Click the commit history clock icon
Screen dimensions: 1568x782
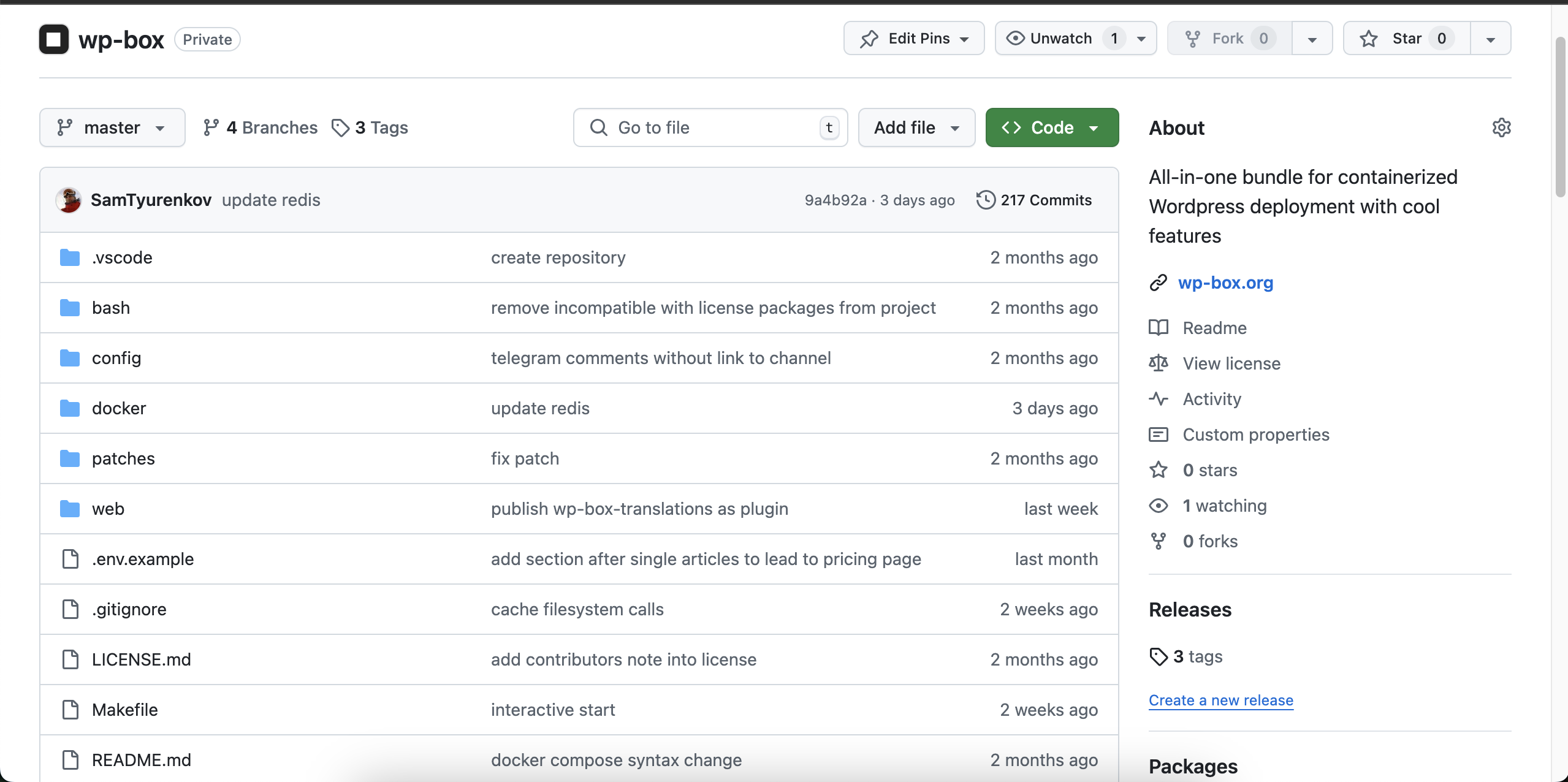[986, 200]
